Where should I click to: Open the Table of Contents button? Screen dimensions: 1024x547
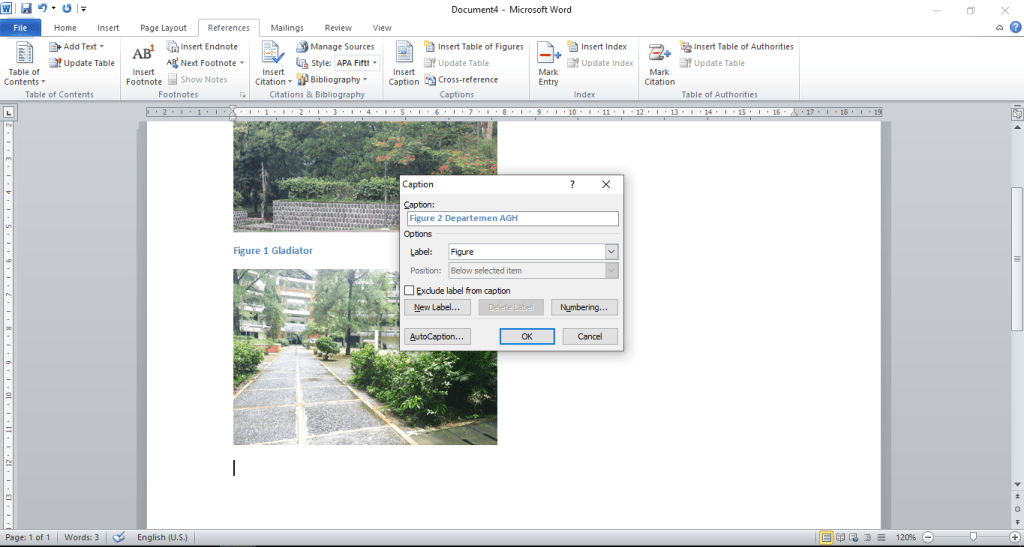(x=24, y=64)
